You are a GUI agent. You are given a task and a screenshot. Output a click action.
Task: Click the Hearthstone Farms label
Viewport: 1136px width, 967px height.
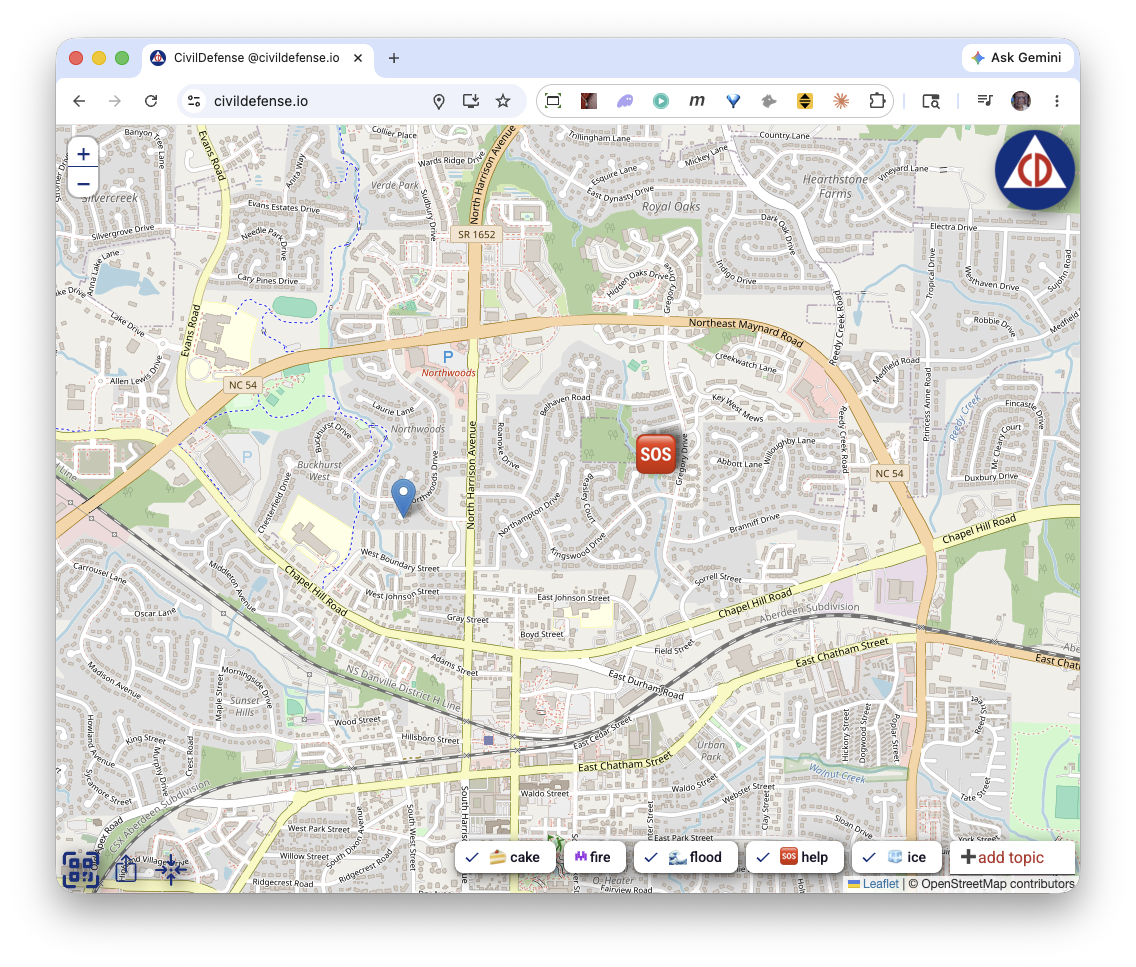835,186
